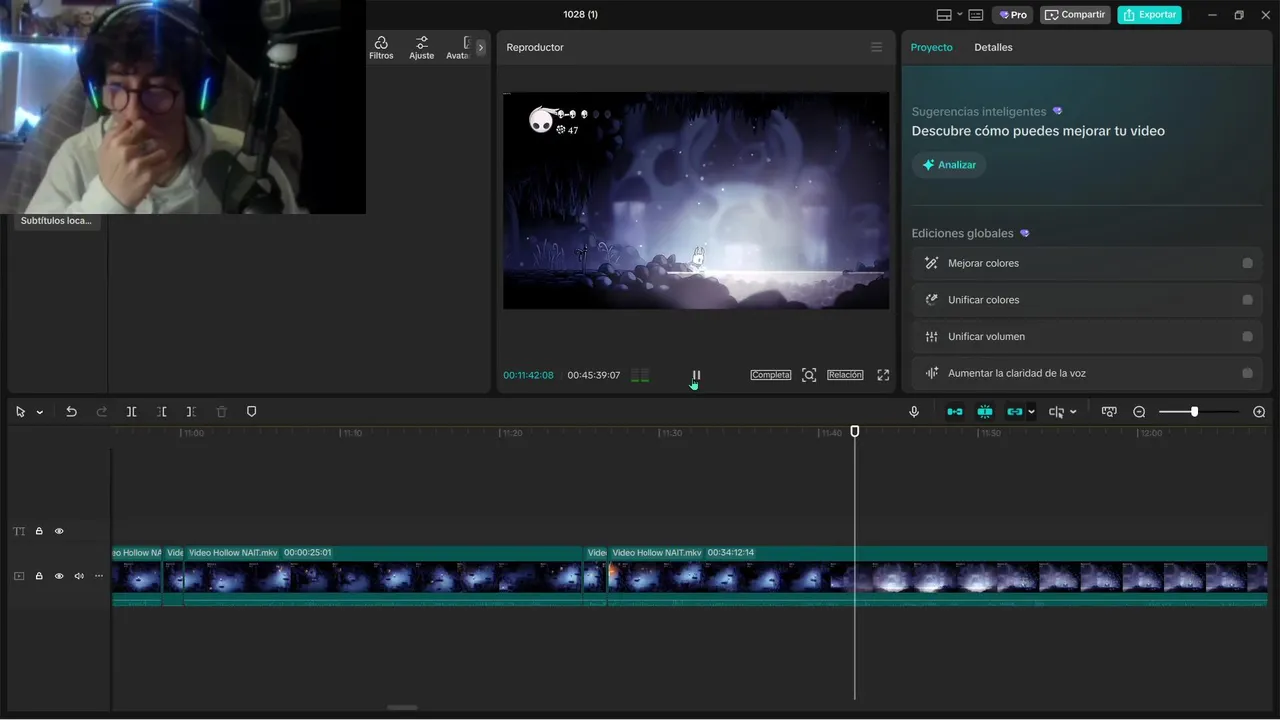Start voiceover recording with the microphone icon

[x=914, y=412]
